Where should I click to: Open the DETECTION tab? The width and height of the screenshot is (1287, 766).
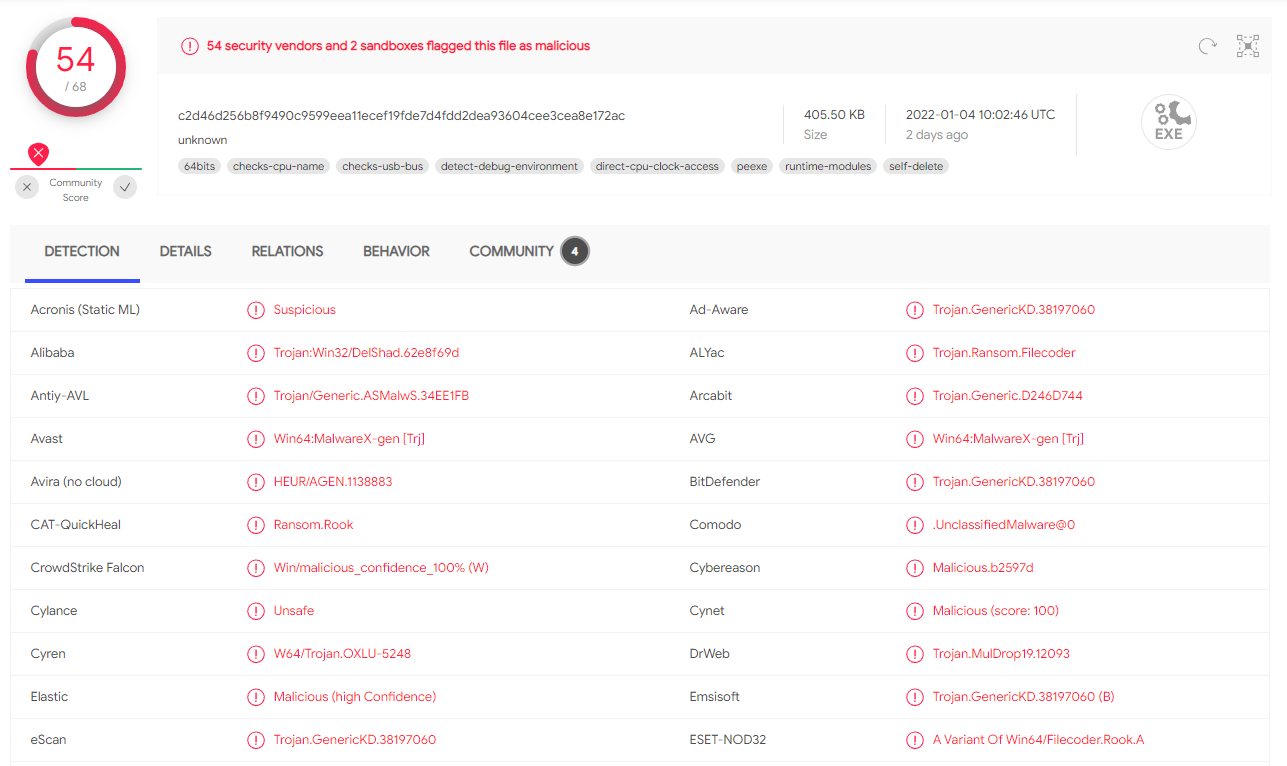pos(82,252)
